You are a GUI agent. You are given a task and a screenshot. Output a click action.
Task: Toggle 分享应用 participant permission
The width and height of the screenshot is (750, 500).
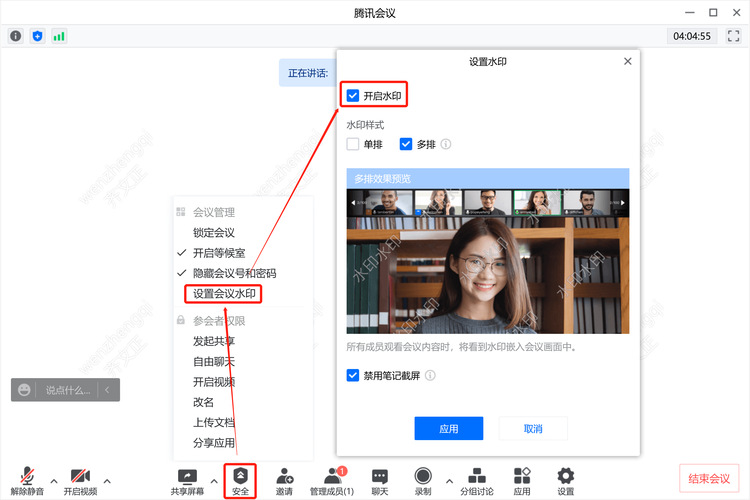coord(214,443)
